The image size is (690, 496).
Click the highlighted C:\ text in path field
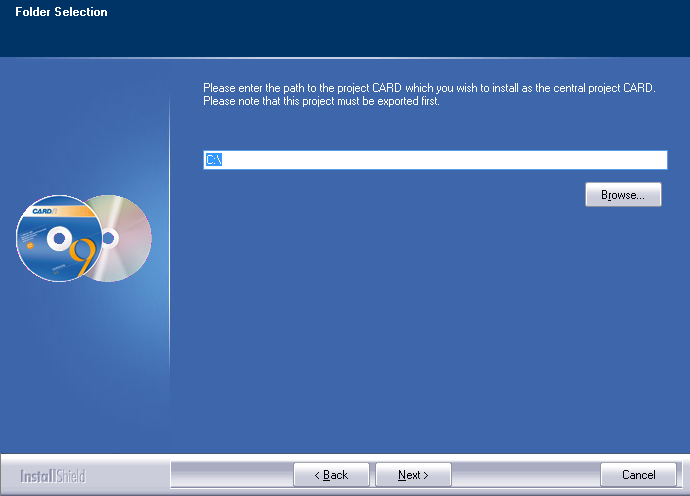(x=213, y=160)
